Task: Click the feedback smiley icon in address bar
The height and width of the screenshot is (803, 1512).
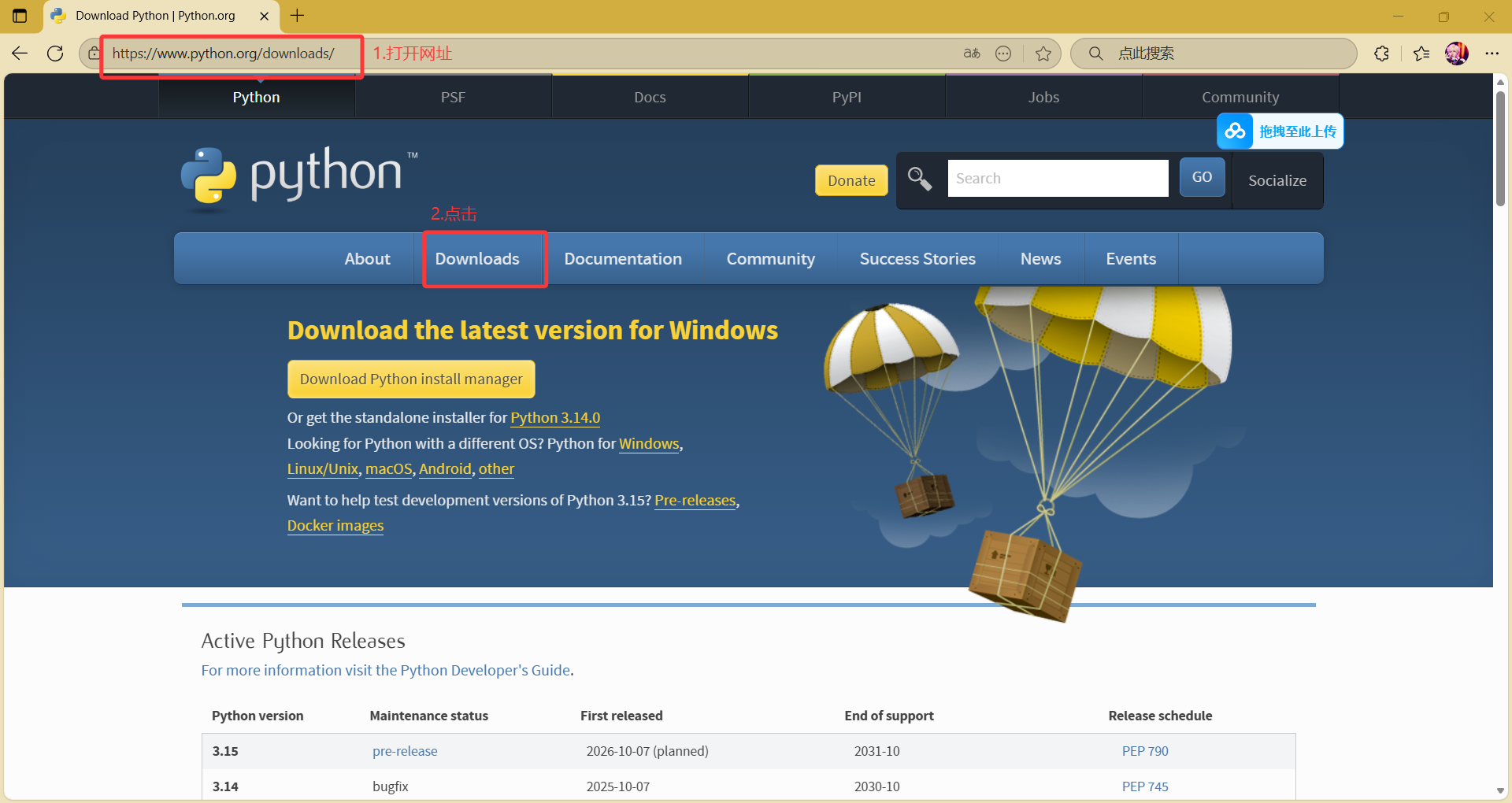Action: coord(1003,54)
